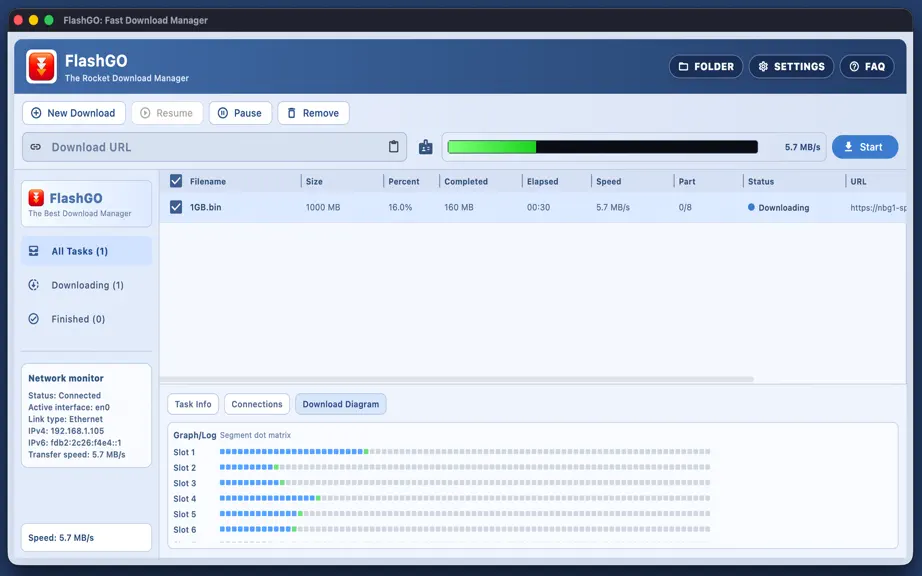Paste from clipboard icon in URL field
Screen dimensions: 922x576
(x=393, y=147)
